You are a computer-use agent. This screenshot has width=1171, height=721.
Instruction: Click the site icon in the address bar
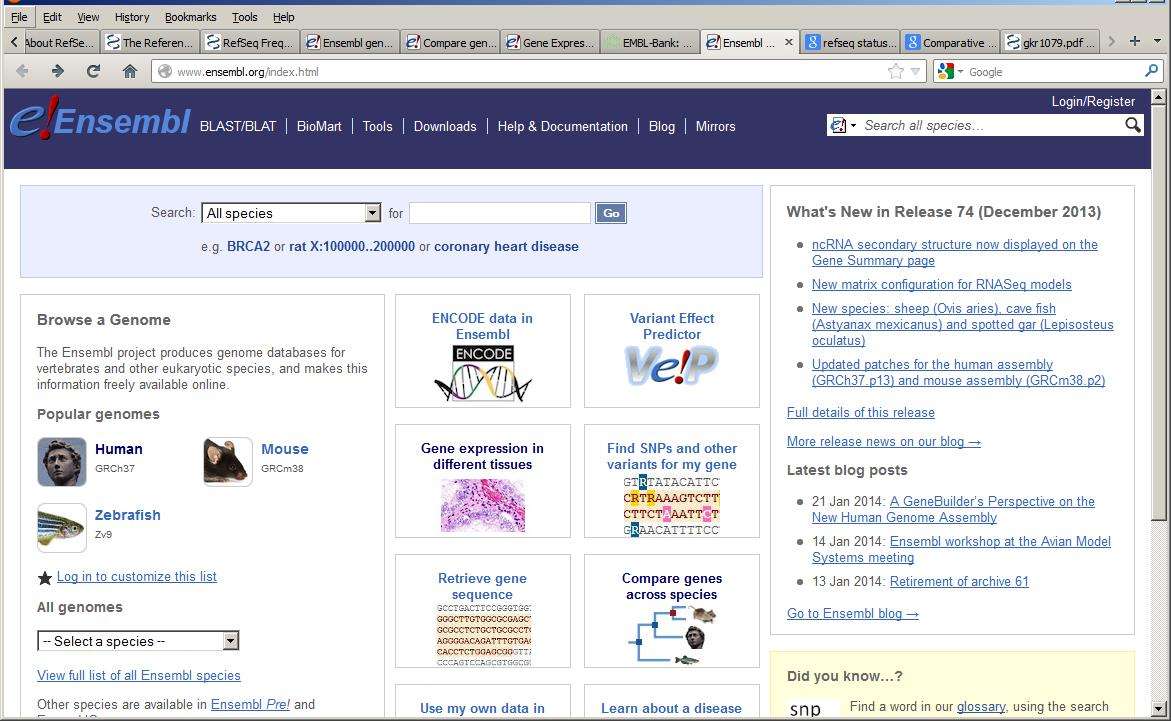tap(165, 72)
